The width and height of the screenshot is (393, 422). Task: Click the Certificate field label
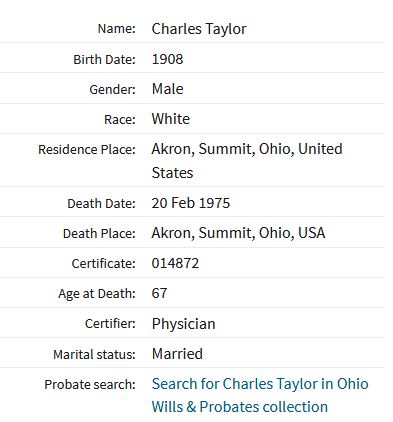(x=104, y=264)
